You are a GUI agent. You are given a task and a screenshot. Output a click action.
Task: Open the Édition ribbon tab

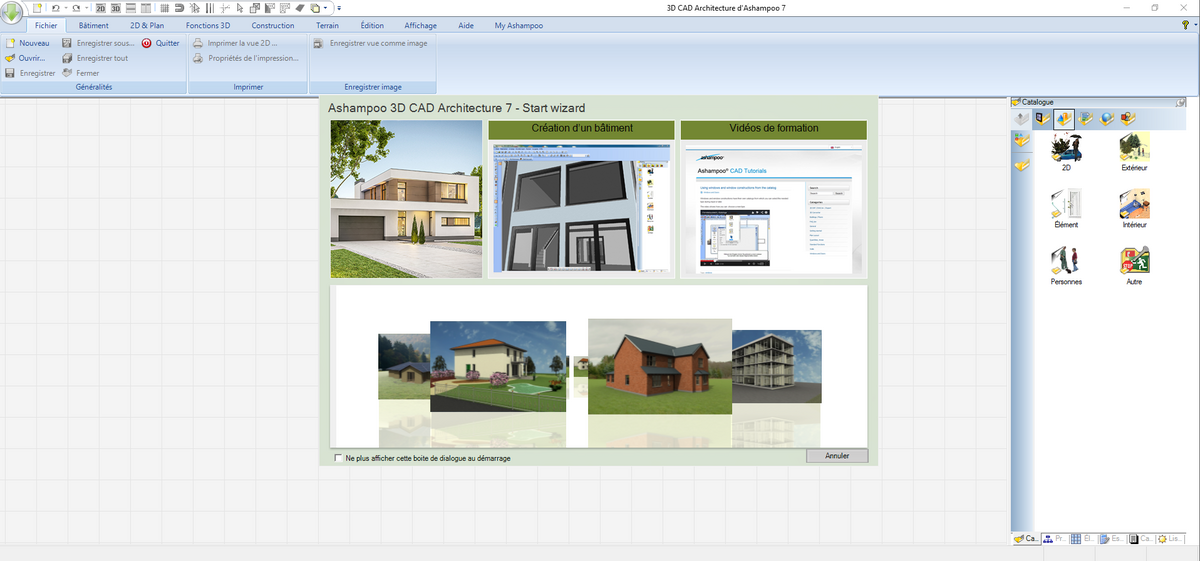[x=372, y=25]
